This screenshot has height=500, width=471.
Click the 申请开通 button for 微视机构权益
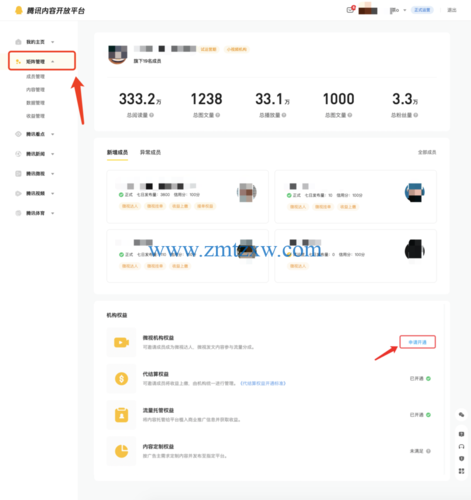(x=417, y=342)
